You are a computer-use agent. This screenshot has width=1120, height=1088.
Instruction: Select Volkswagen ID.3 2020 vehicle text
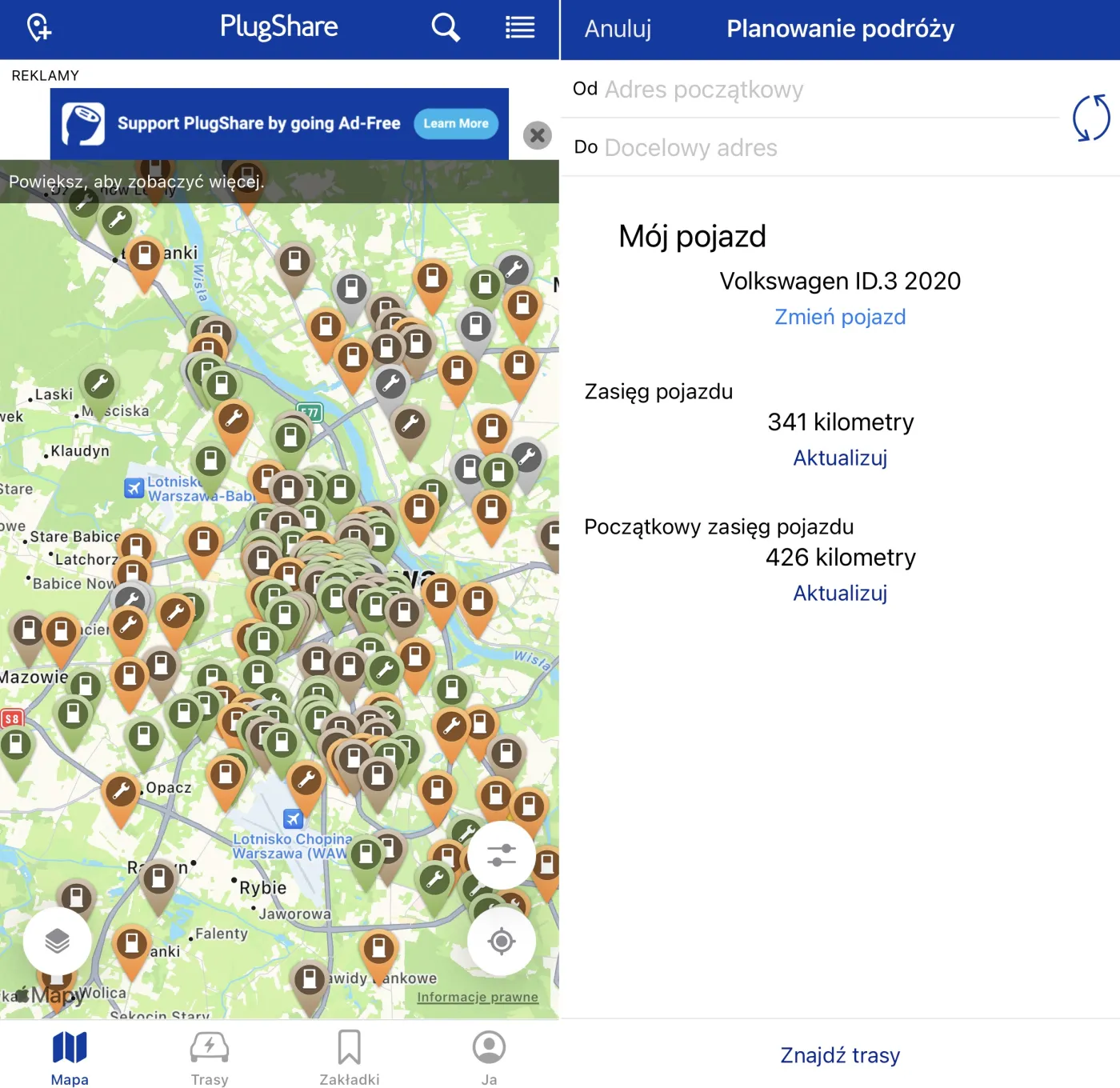tap(840, 281)
